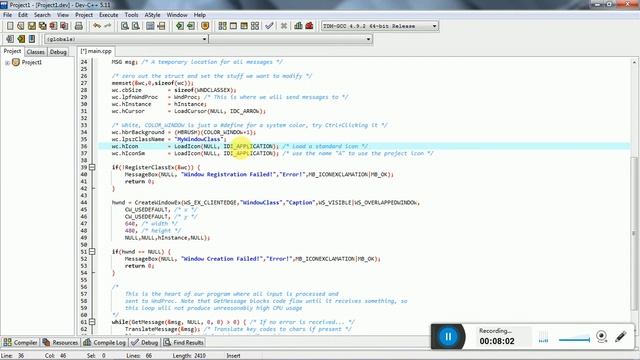Click the red Delete Profiling Information icon
Image resolution: width=640 pixels, height=360 pixels.
point(309,26)
